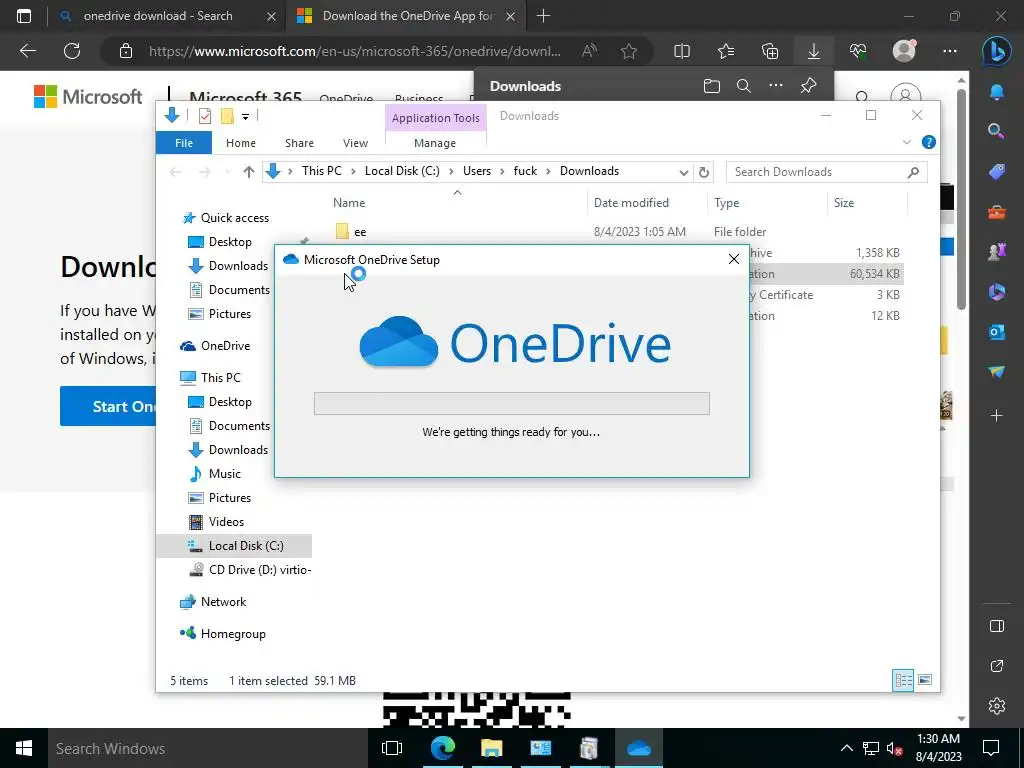The height and width of the screenshot is (768, 1024).
Task: Click the Microsoft logo link
Action: coord(88,97)
